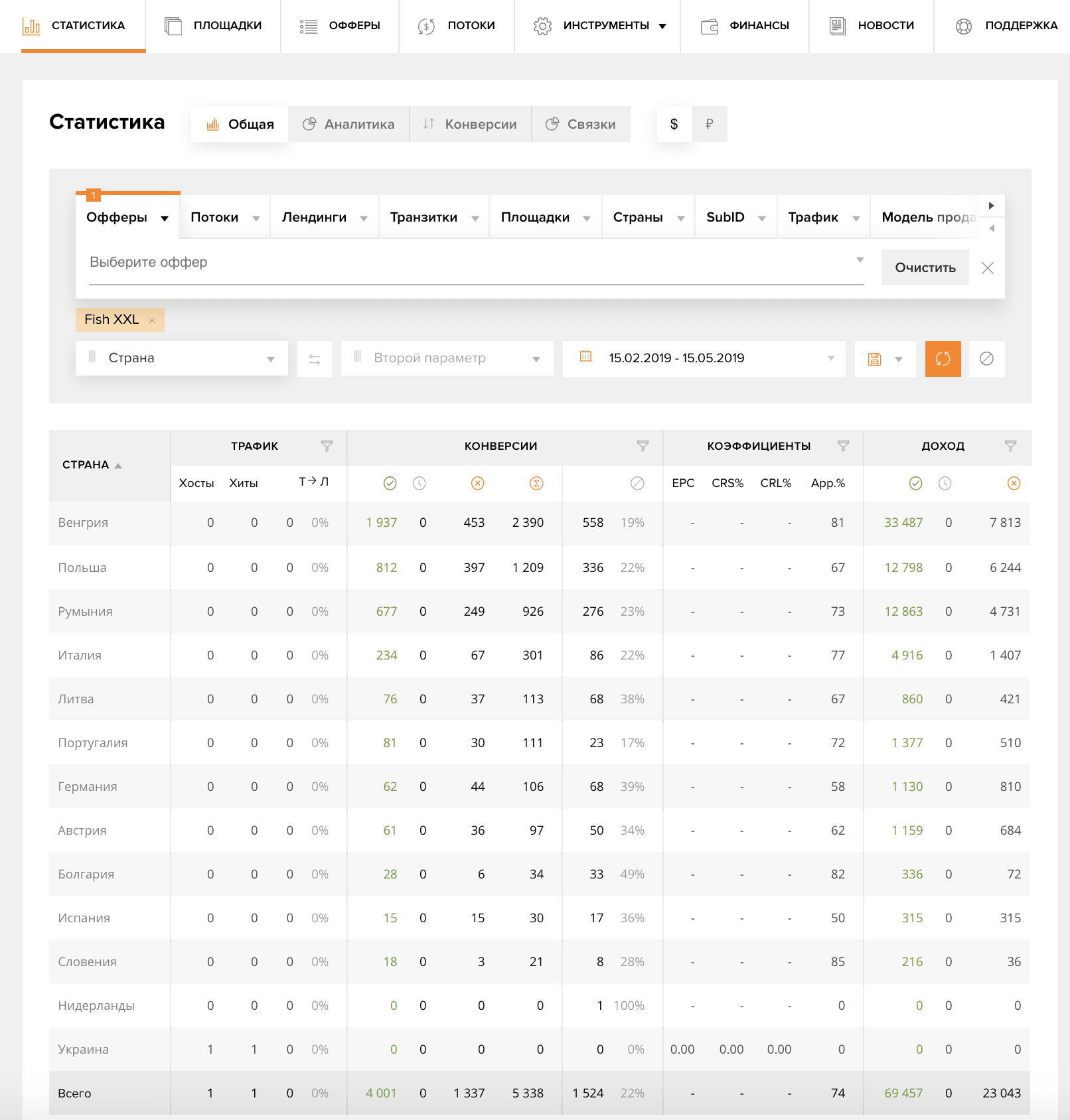Open the Второй параметр dropdown
Image resolution: width=1070 pixels, height=1120 pixels.
tap(447, 358)
